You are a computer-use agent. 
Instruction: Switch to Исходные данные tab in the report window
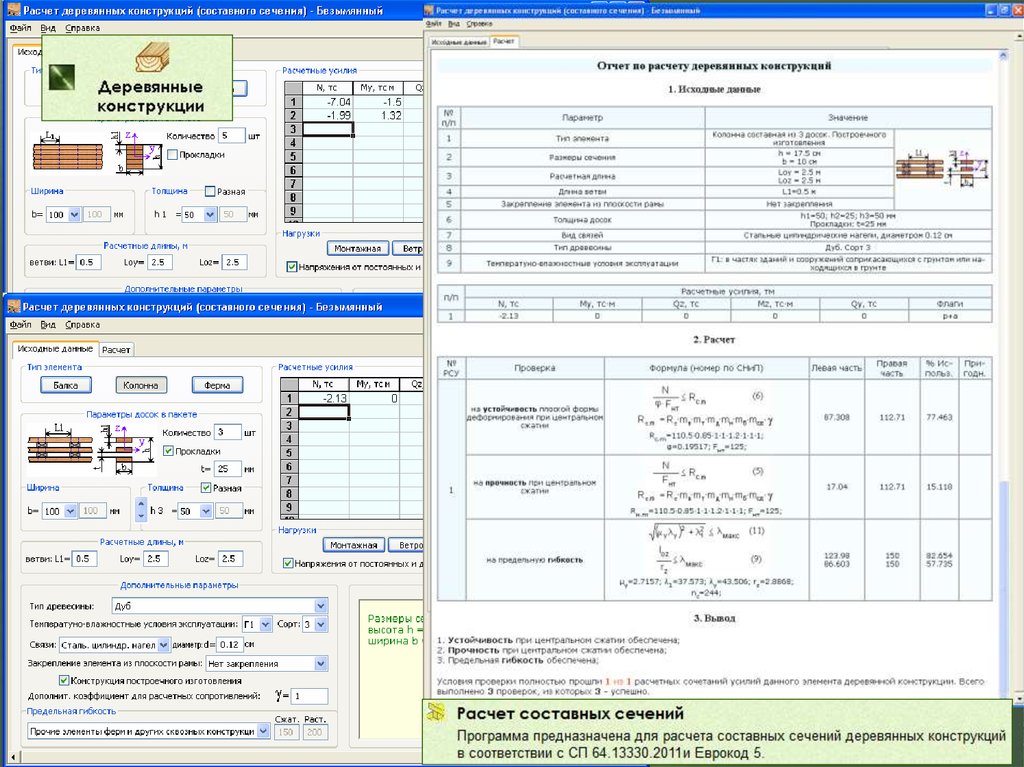[x=459, y=43]
